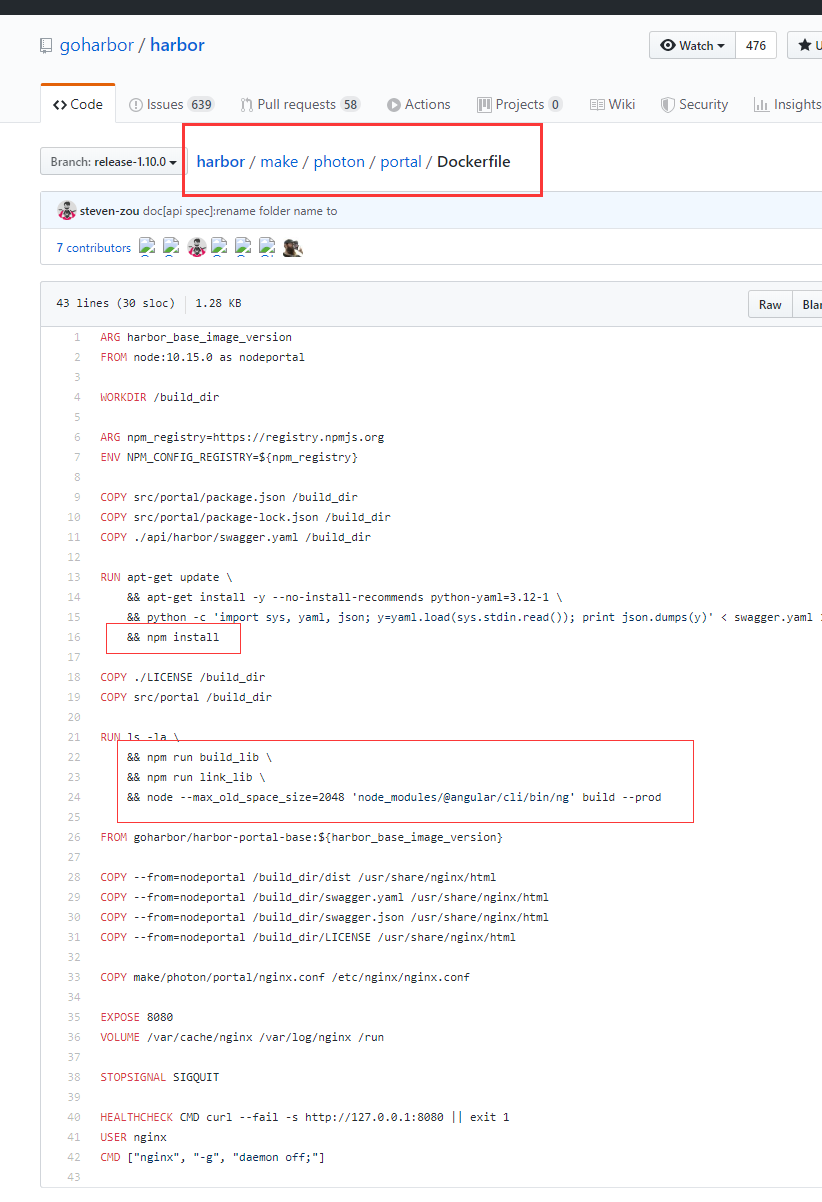Click the 'HEALTHCHECK CMD curl' code line
The width and height of the screenshot is (822, 1202).
click(305, 1117)
